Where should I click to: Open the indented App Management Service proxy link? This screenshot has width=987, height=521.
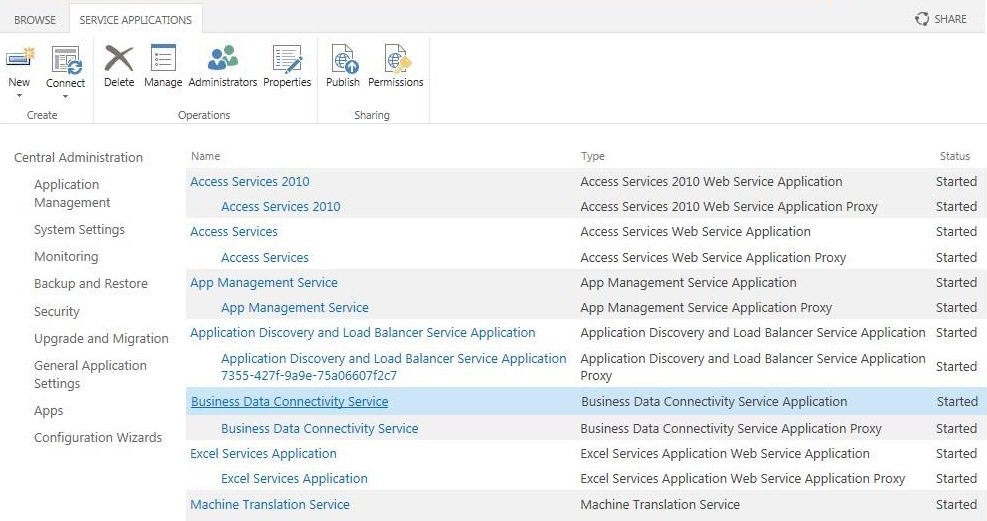pyautogui.click(x=295, y=308)
